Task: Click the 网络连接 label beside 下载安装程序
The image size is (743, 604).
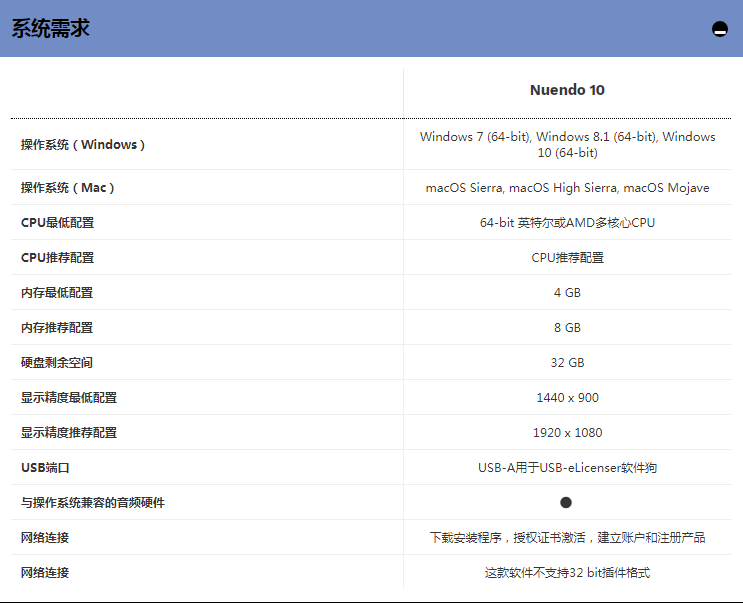Action: click(45, 538)
